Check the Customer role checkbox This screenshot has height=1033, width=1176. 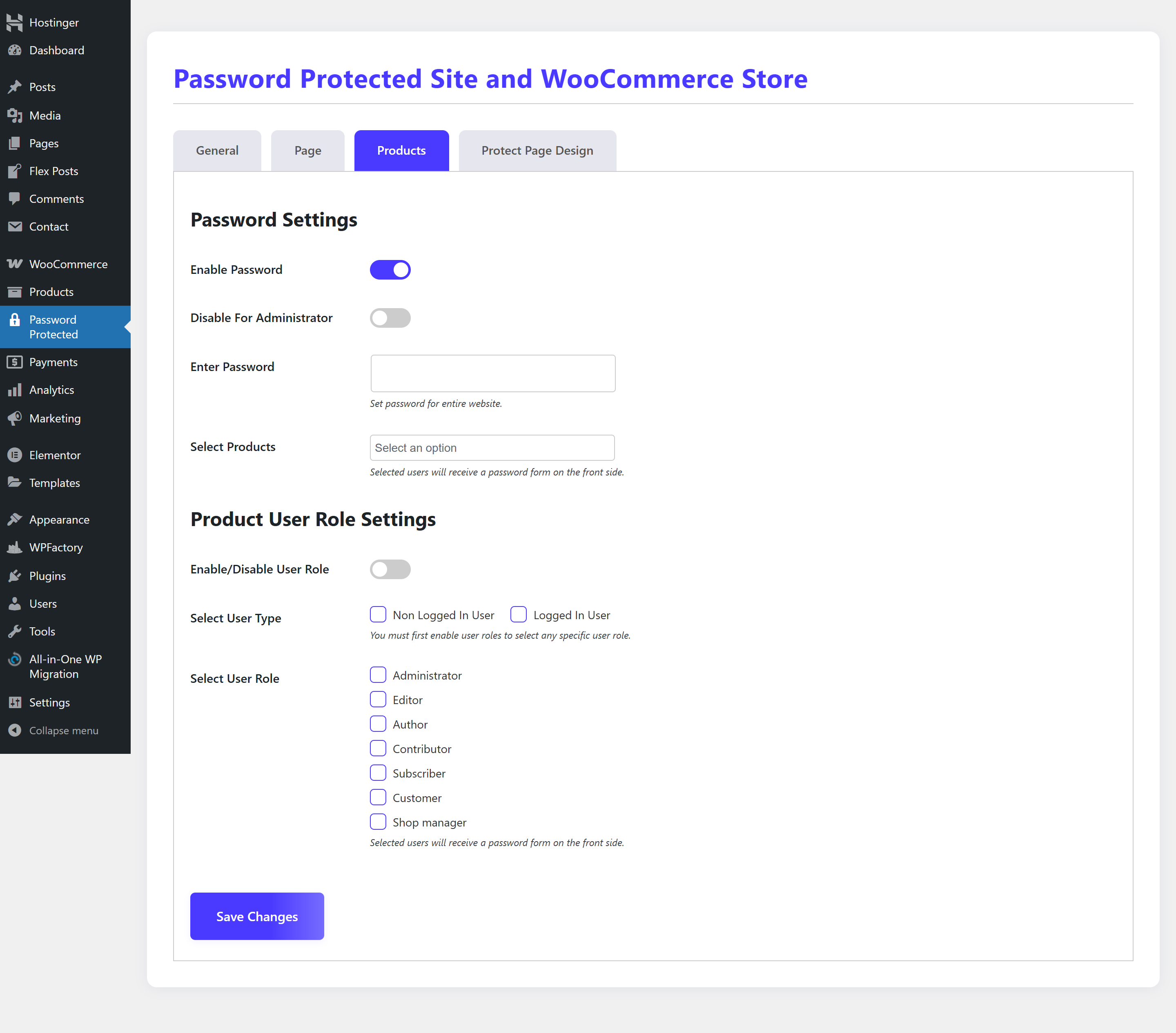tap(378, 798)
